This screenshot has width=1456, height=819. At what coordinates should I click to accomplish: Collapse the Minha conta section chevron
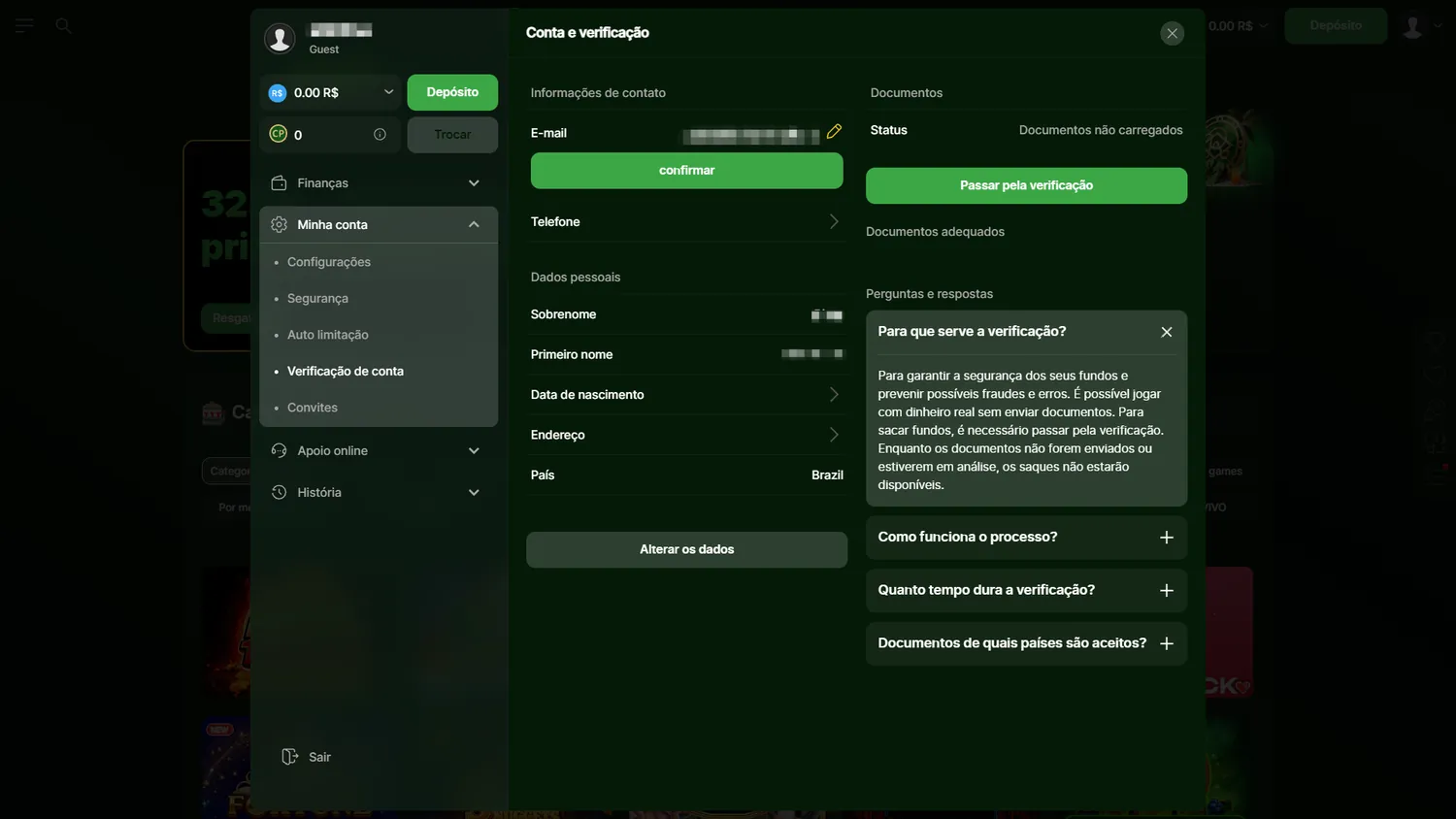pos(474,224)
